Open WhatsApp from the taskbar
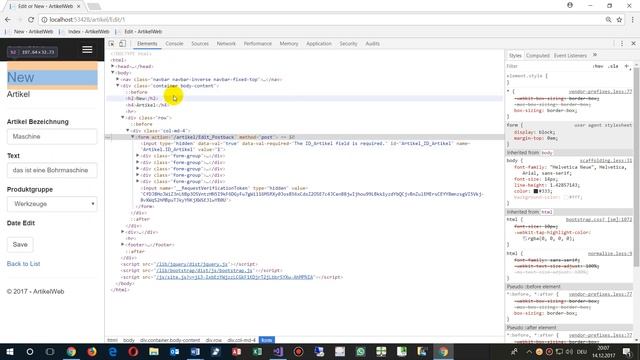The height and width of the screenshot is (360, 640). point(360,351)
